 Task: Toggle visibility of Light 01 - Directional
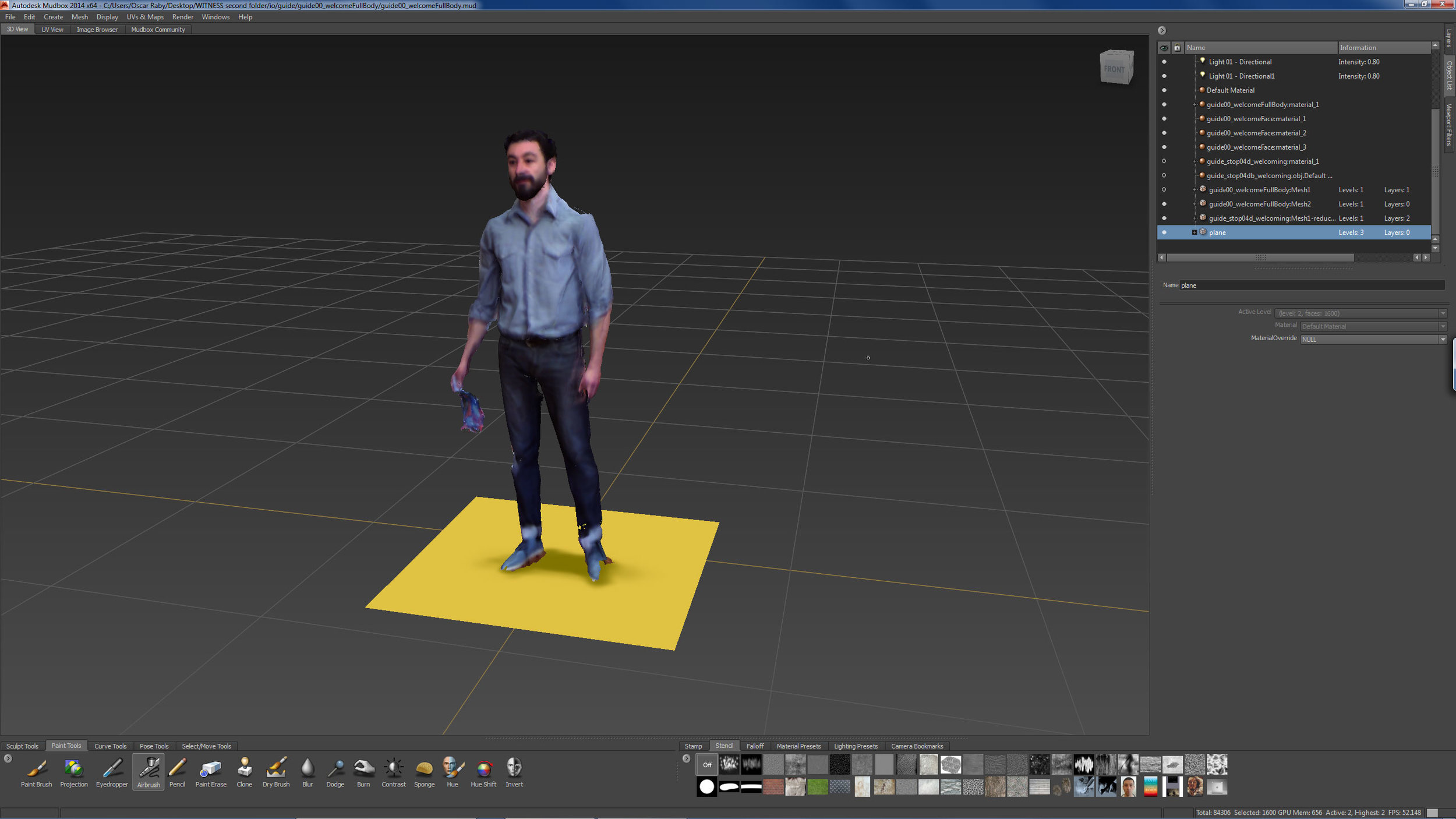pyautogui.click(x=1164, y=62)
